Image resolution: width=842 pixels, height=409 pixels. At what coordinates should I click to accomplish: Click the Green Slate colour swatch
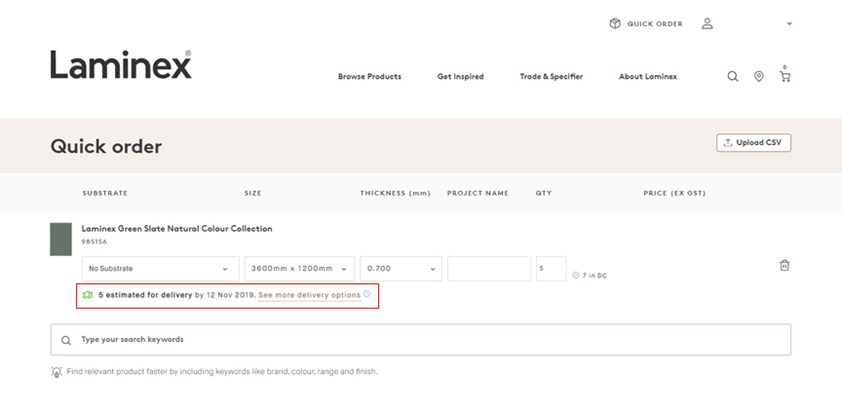[61, 240]
